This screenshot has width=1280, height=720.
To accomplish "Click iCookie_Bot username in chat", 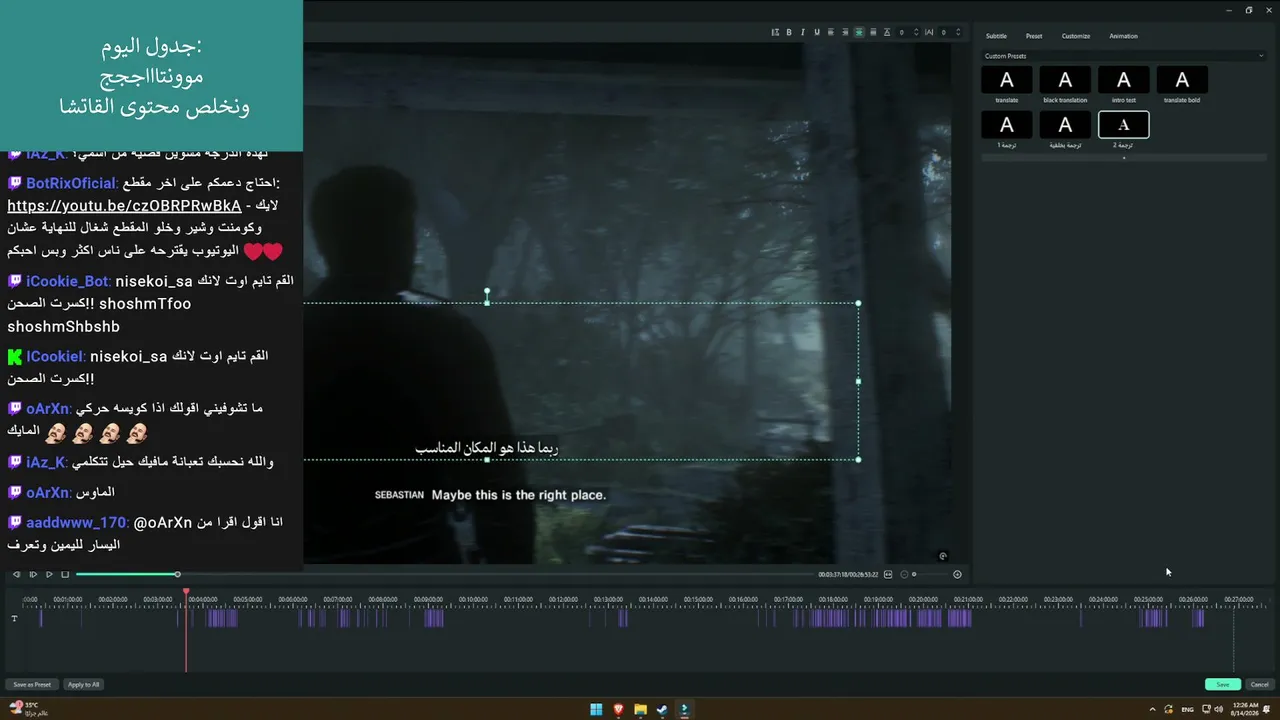I will [68, 281].
